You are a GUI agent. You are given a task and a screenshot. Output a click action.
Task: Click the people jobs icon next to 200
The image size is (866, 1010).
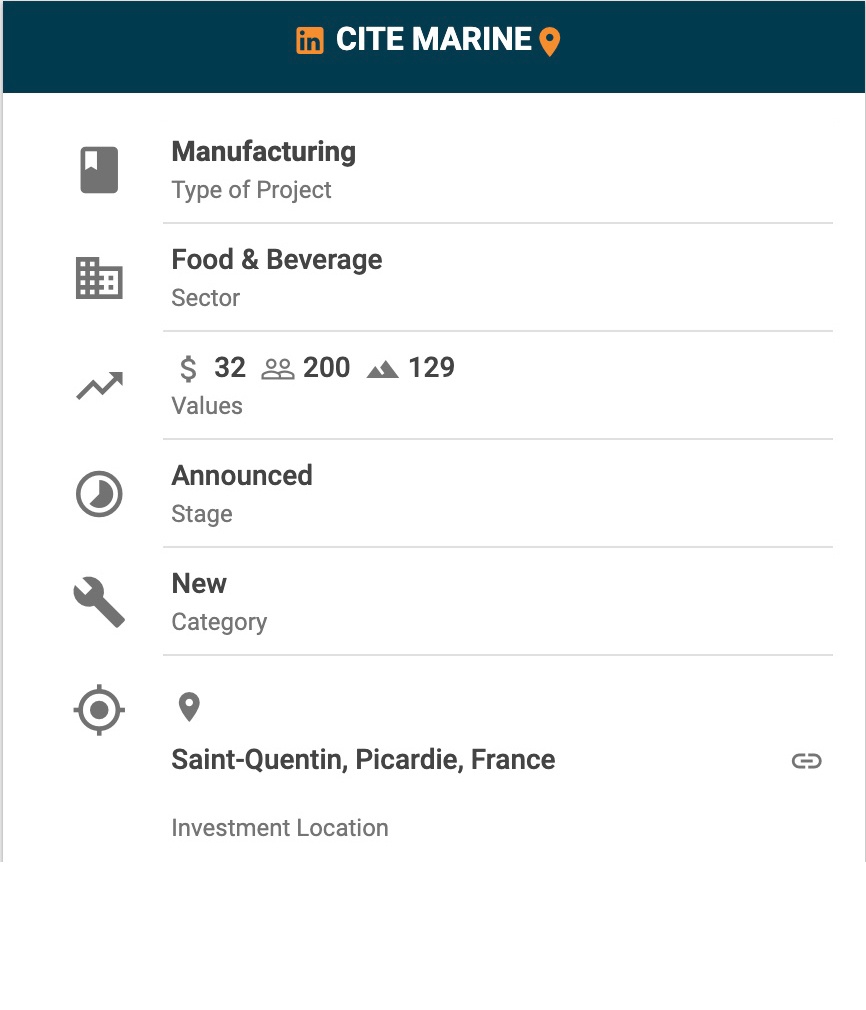coord(277,370)
